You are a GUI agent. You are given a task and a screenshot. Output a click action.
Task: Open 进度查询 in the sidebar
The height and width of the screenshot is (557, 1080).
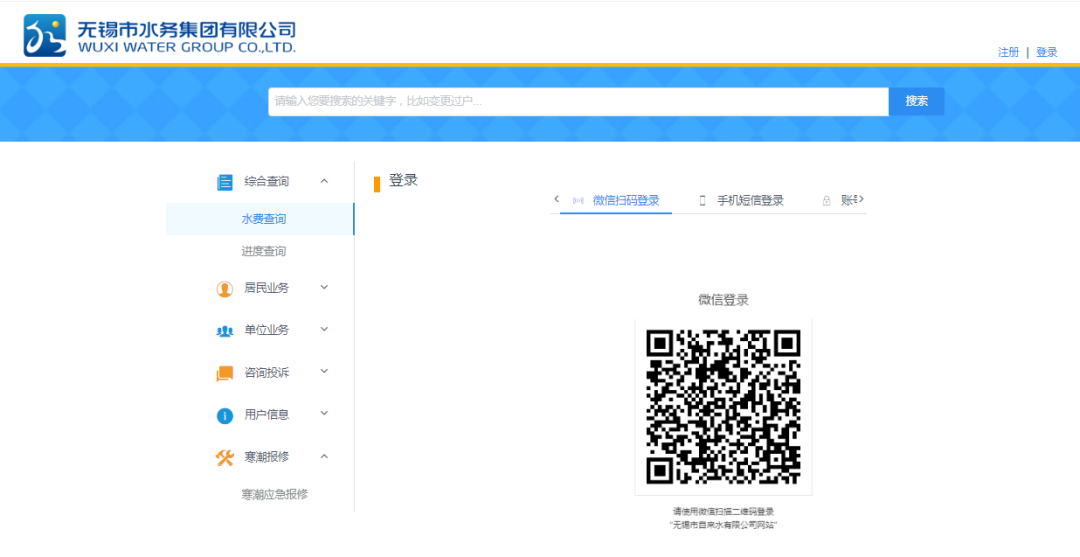tap(263, 251)
